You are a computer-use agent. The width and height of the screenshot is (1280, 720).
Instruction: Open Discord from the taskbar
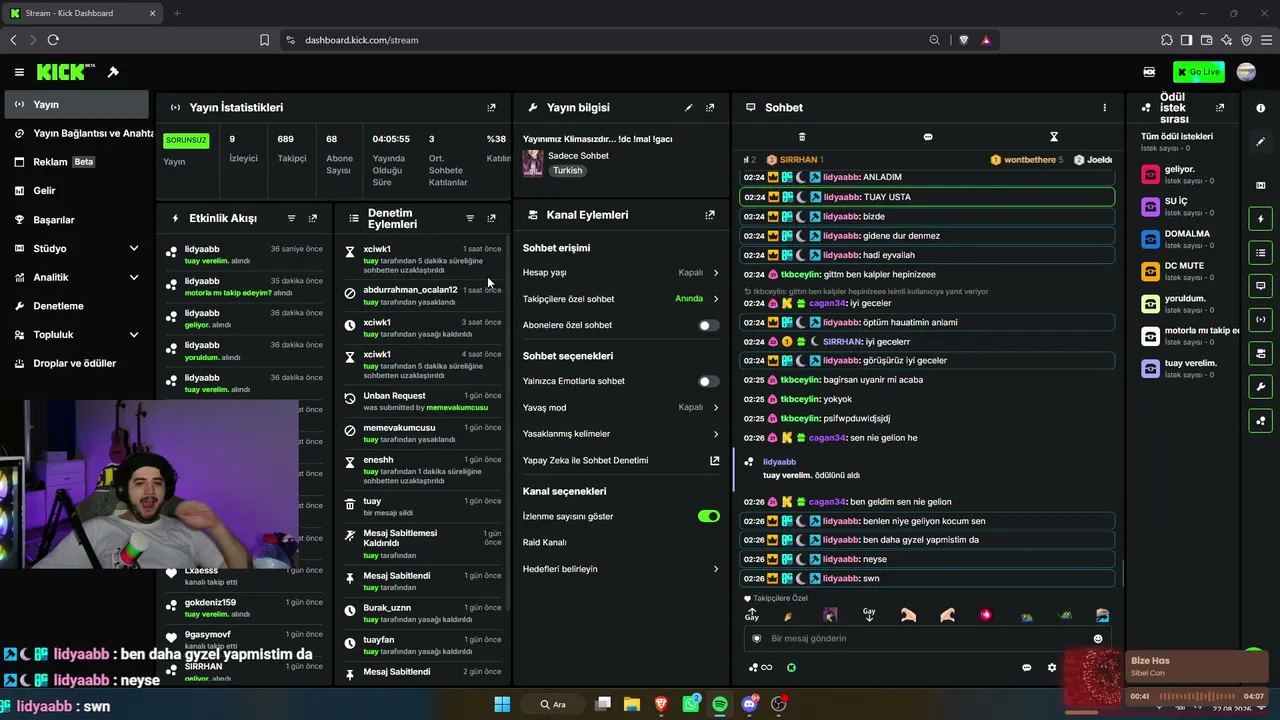pyautogui.click(x=750, y=704)
